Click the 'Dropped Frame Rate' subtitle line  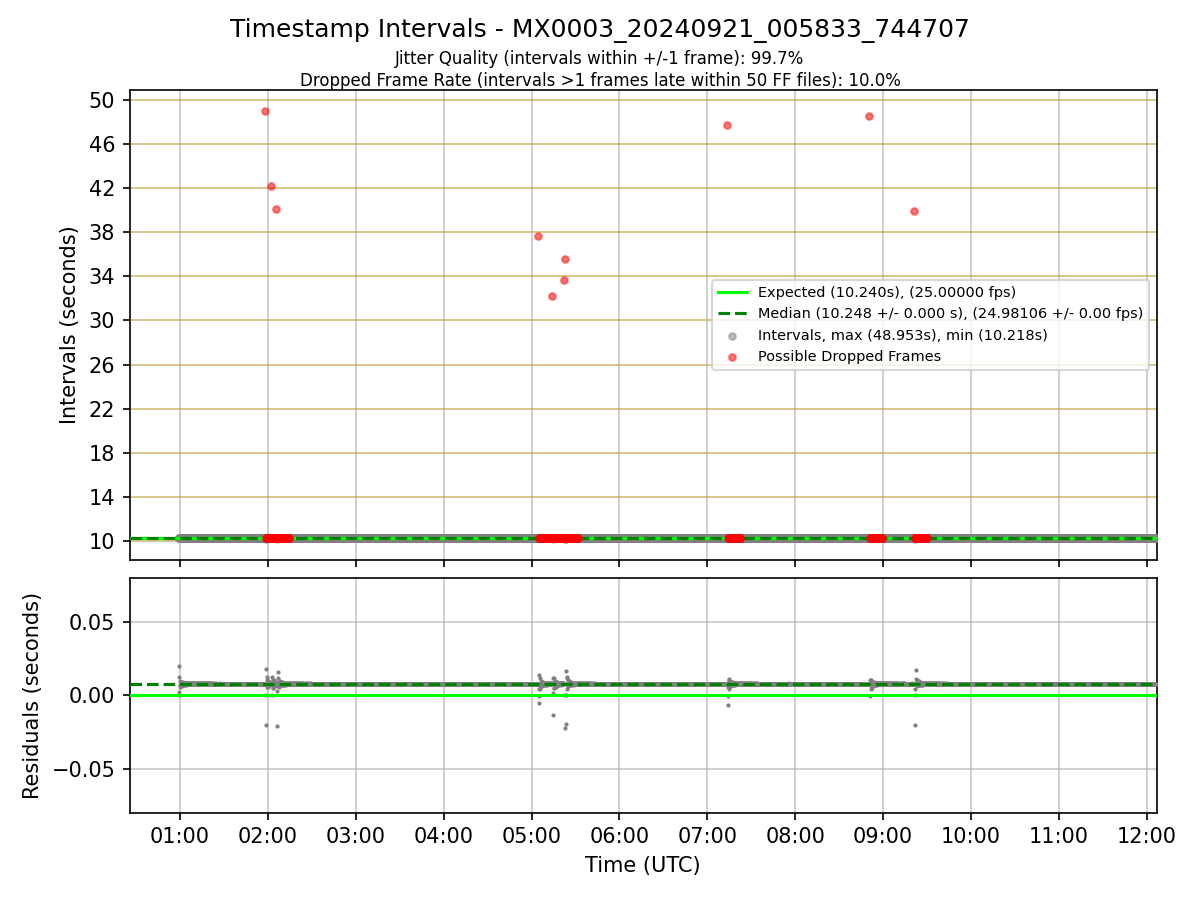pyautogui.click(x=599, y=80)
